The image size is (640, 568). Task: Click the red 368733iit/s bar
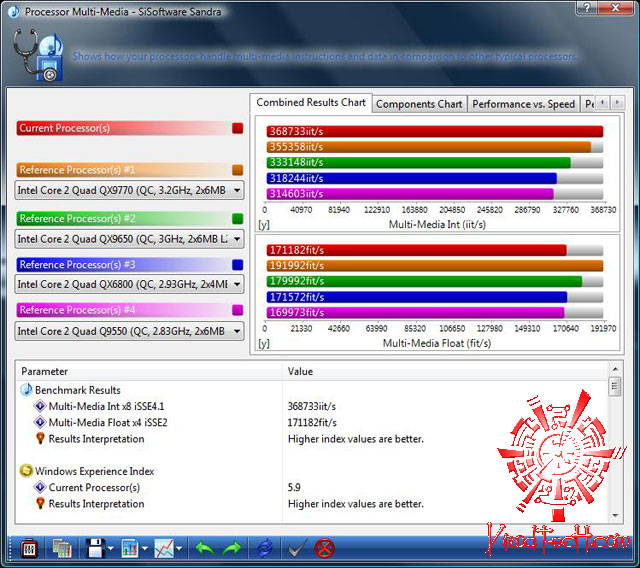pos(435,131)
